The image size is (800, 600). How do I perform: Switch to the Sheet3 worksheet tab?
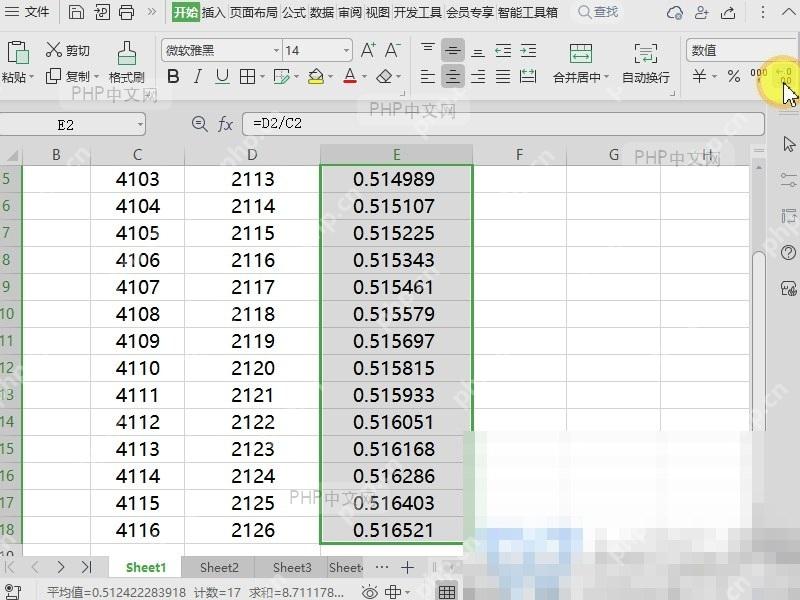point(292,567)
